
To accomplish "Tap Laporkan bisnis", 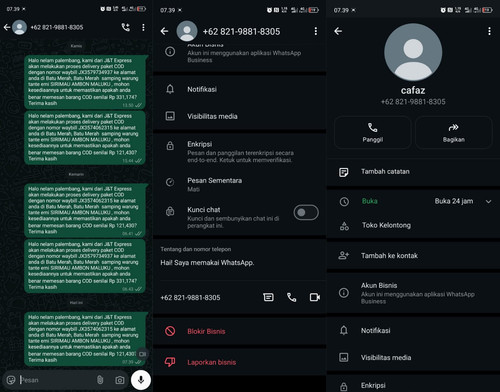I will coord(240,362).
